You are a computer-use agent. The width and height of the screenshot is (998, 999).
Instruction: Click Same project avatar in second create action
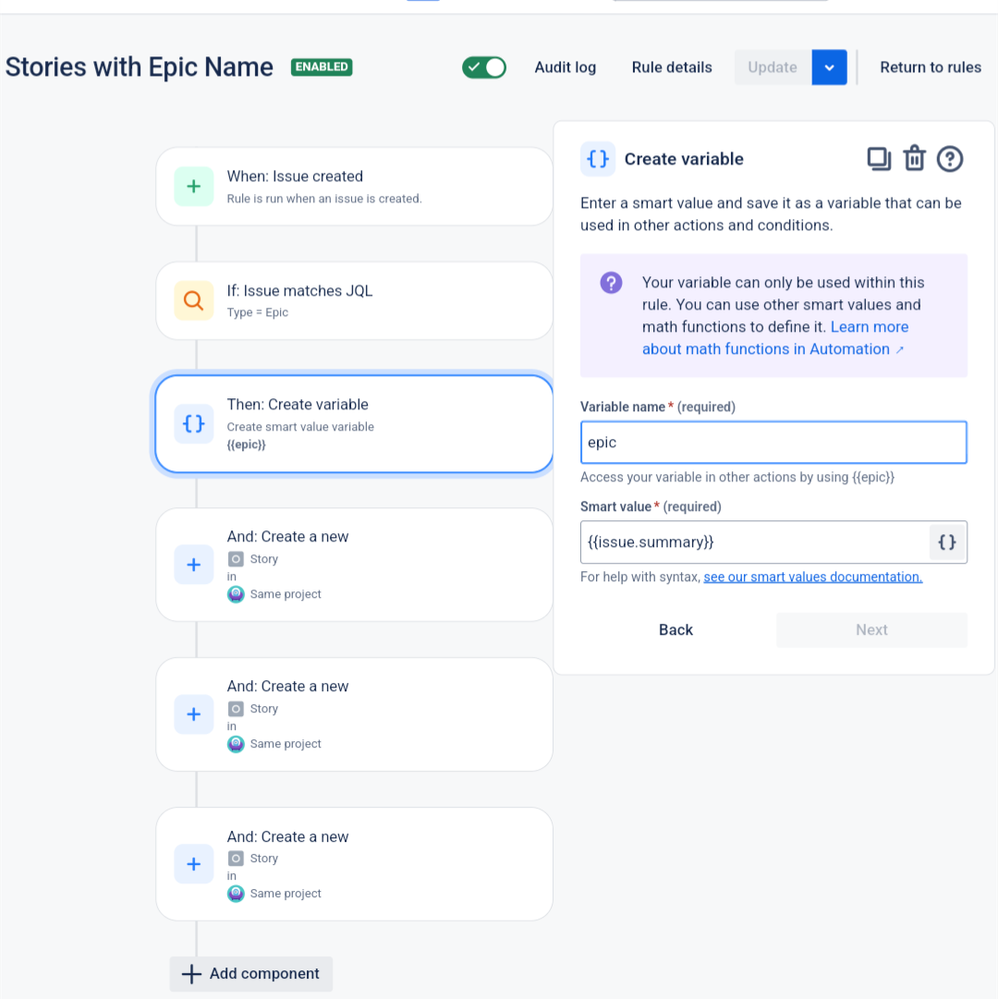tap(236, 744)
